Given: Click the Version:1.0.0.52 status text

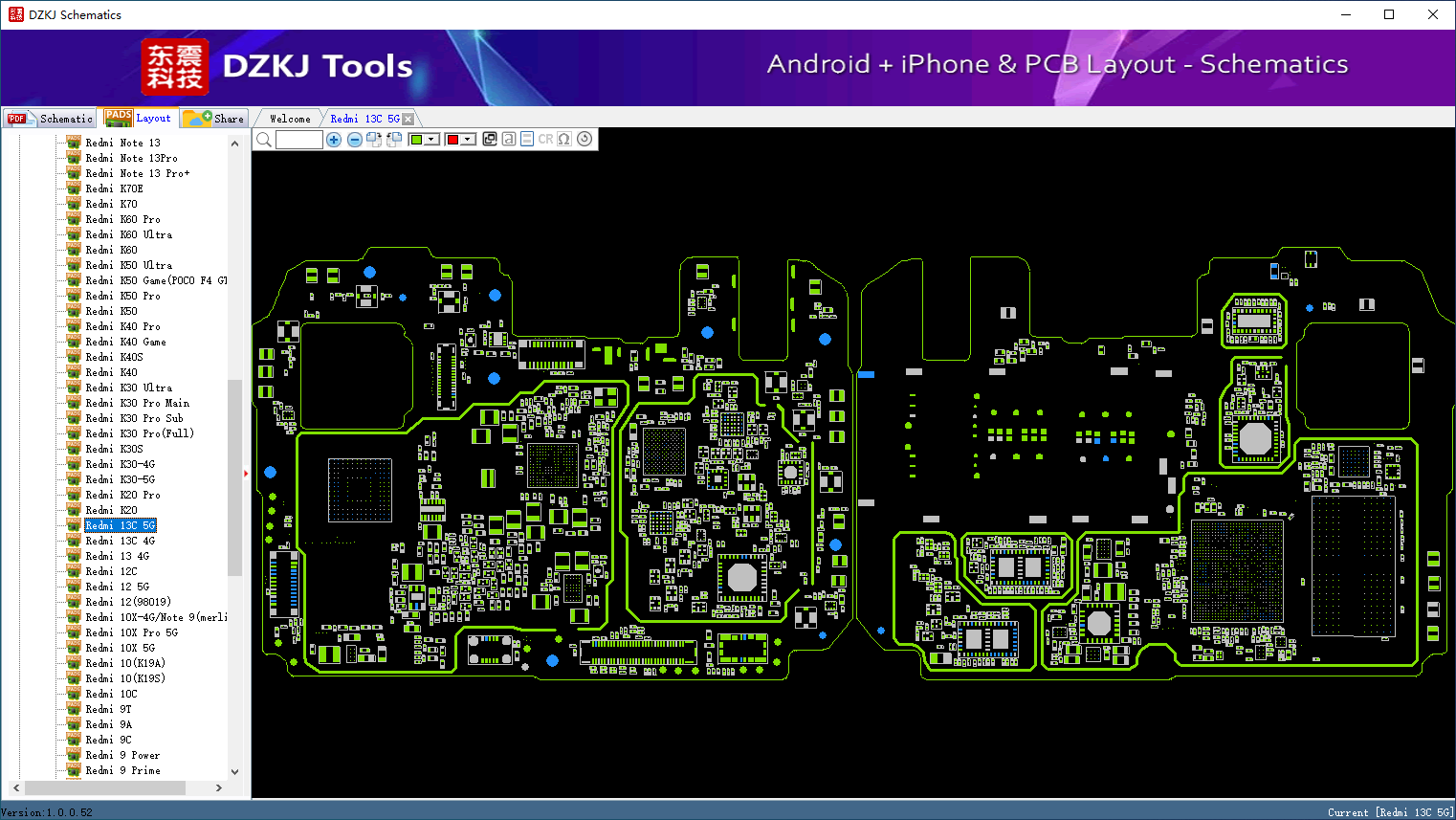Looking at the screenshot, I should [47, 812].
